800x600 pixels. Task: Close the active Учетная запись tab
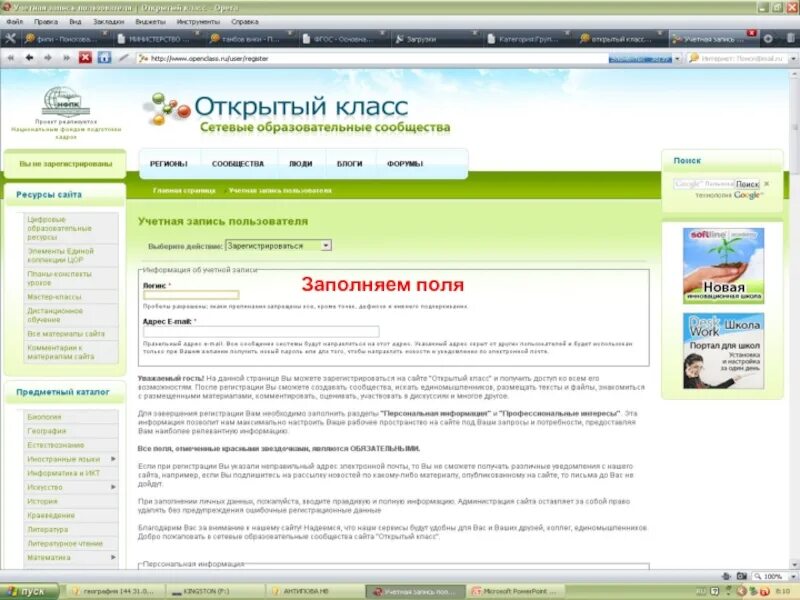pyautogui.click(x=752, y=33)
